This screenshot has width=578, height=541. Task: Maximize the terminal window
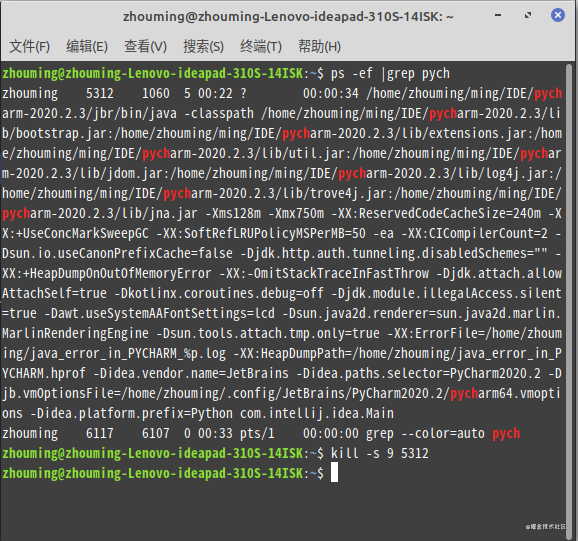tap(528, 15)
